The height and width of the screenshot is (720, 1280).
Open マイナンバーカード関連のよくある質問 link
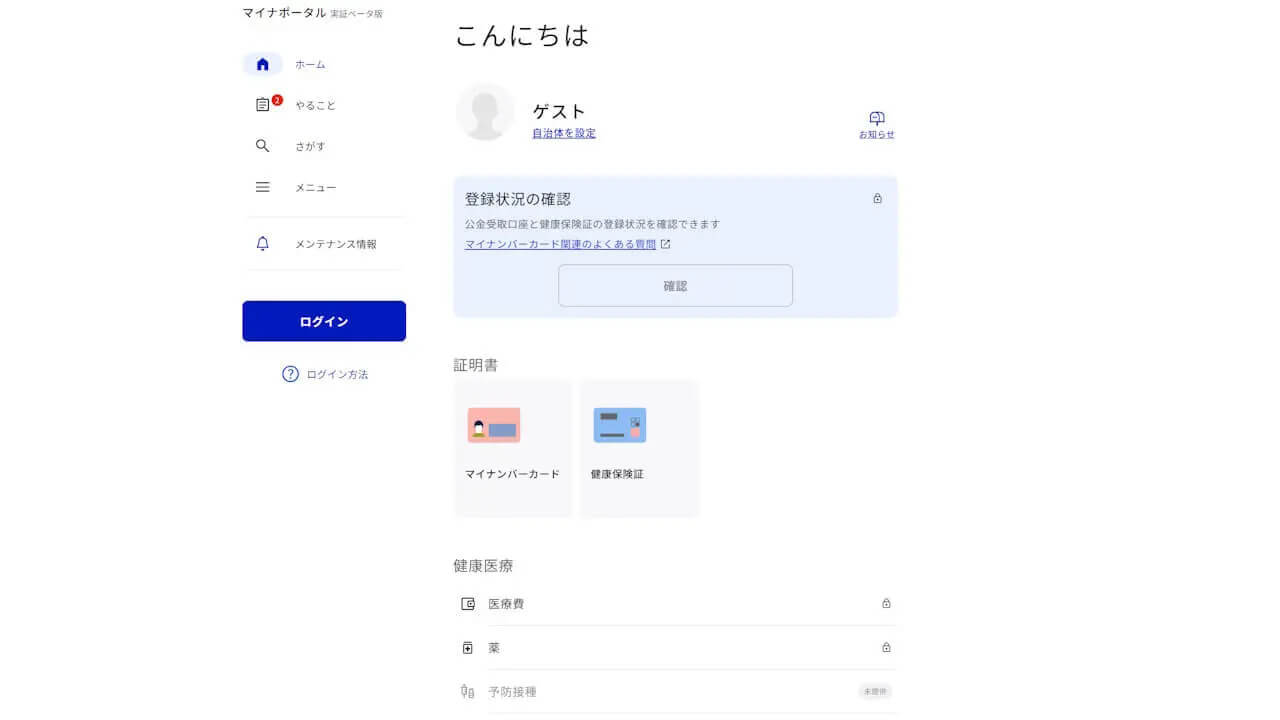coord(560,244)
